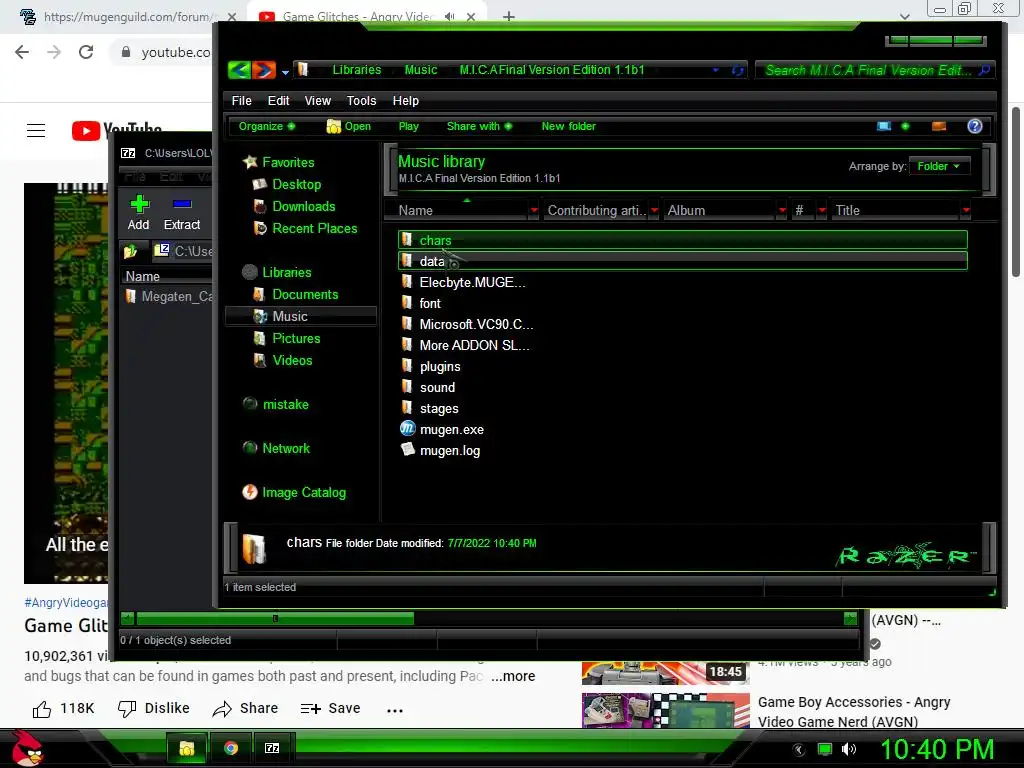Screen dimensions: 1024x768
Task: Expand the Share with dropdown
Action: click(479, 126)
